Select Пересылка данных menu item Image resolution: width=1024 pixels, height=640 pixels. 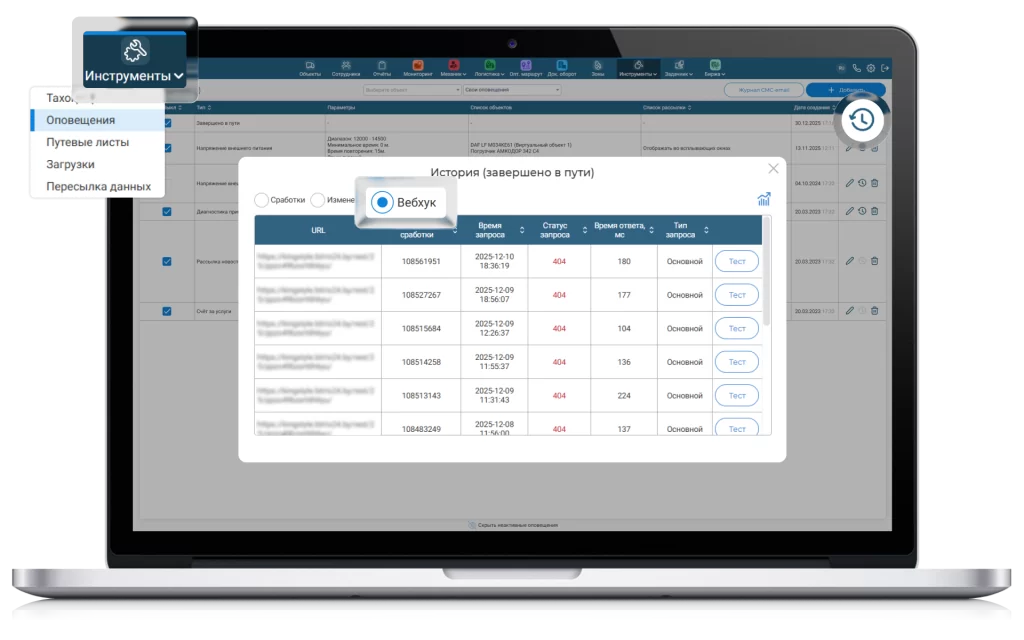(98, 186)
